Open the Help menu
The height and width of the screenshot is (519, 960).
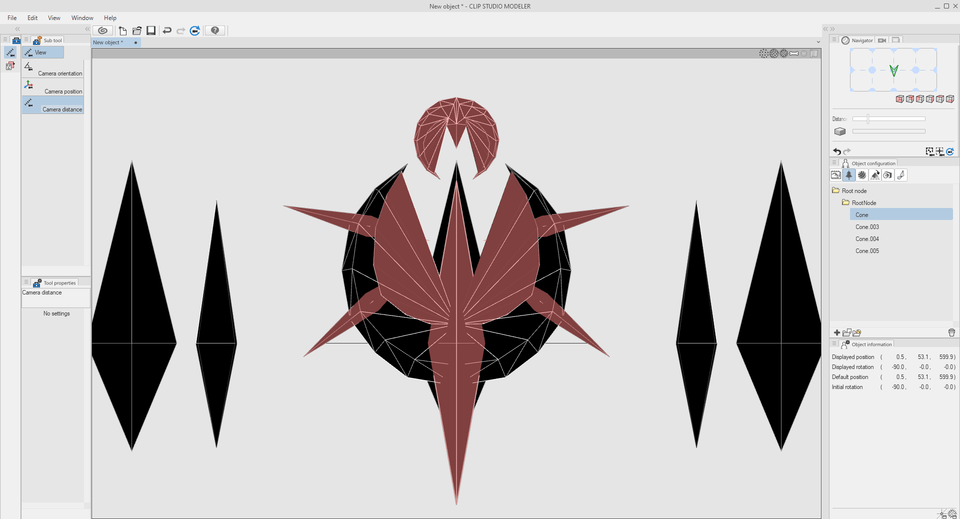click(x=110, y=18)
